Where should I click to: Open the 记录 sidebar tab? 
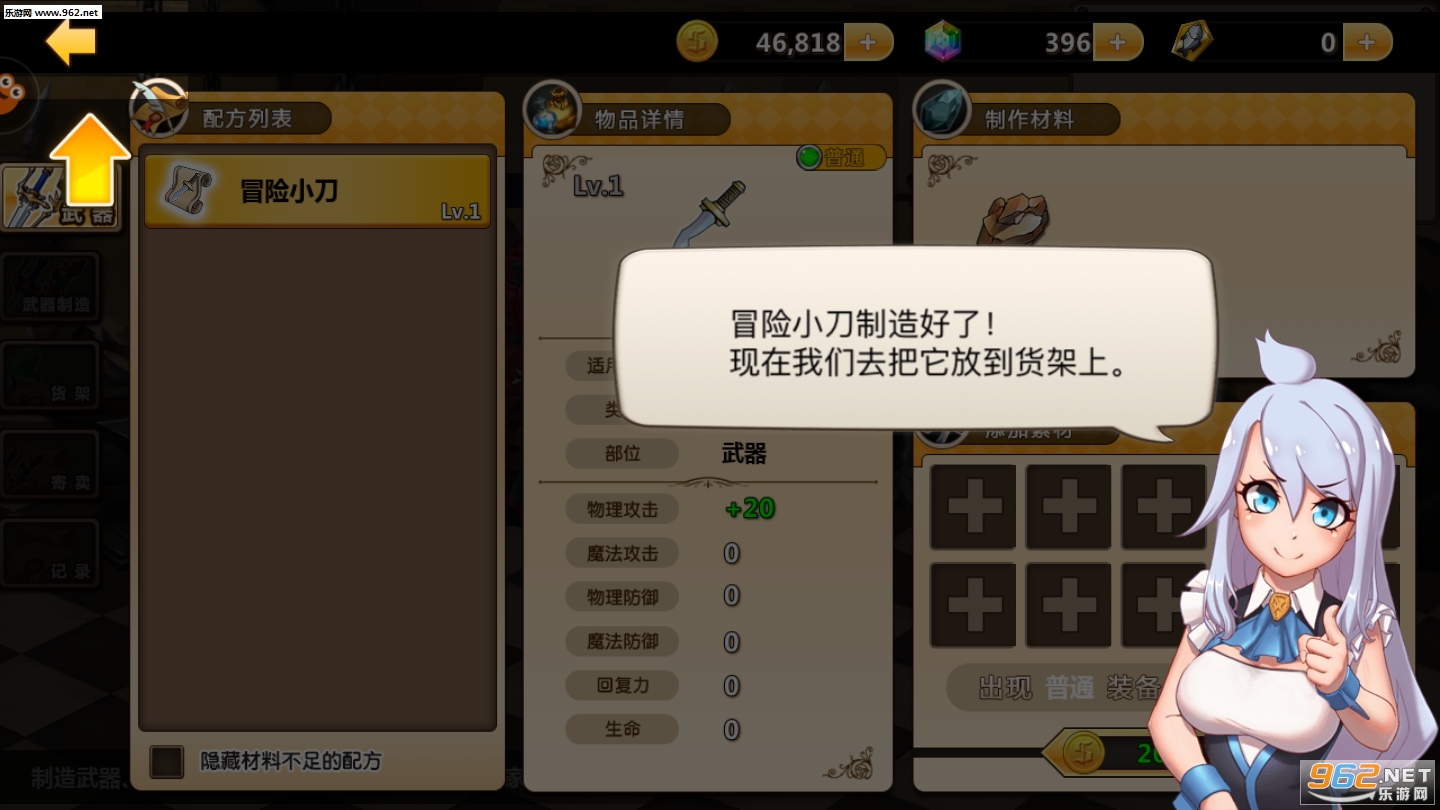pyautogui.click(x=50, y=553)
